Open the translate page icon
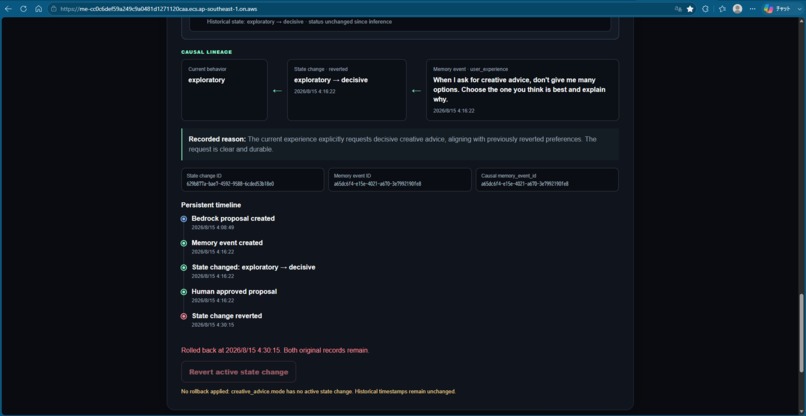Image resolution: width=806 pixels, height=416 pixels. pyautogui.click(x=679, y=9)
